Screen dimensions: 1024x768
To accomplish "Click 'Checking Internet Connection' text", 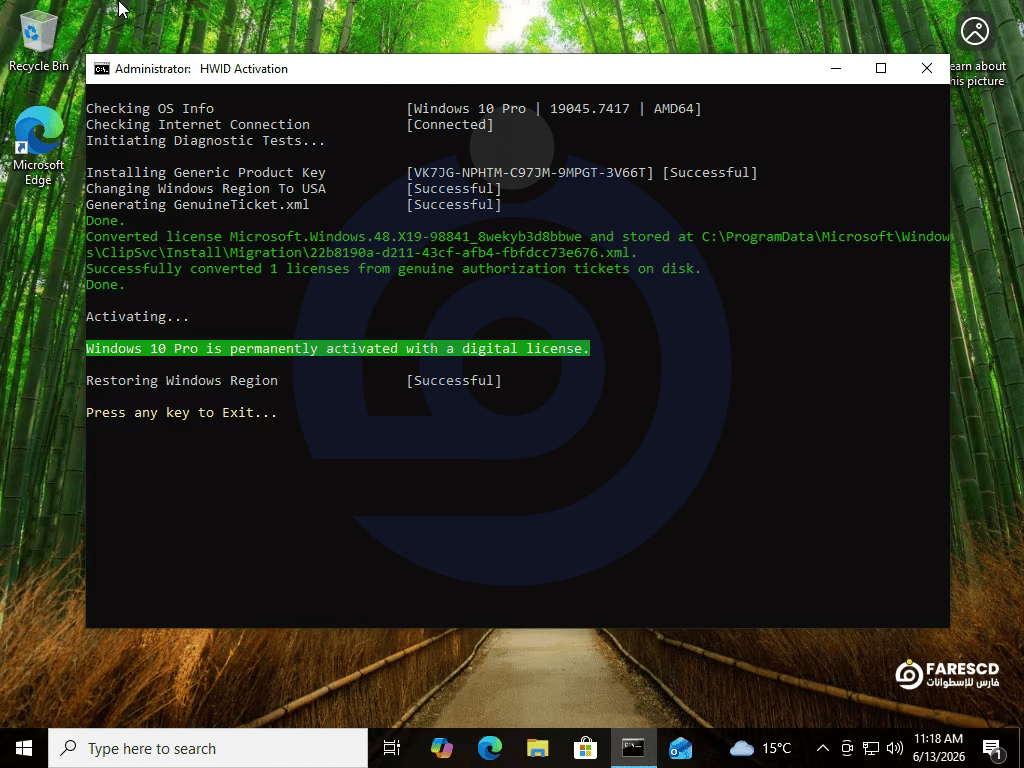I will (198, 125).
